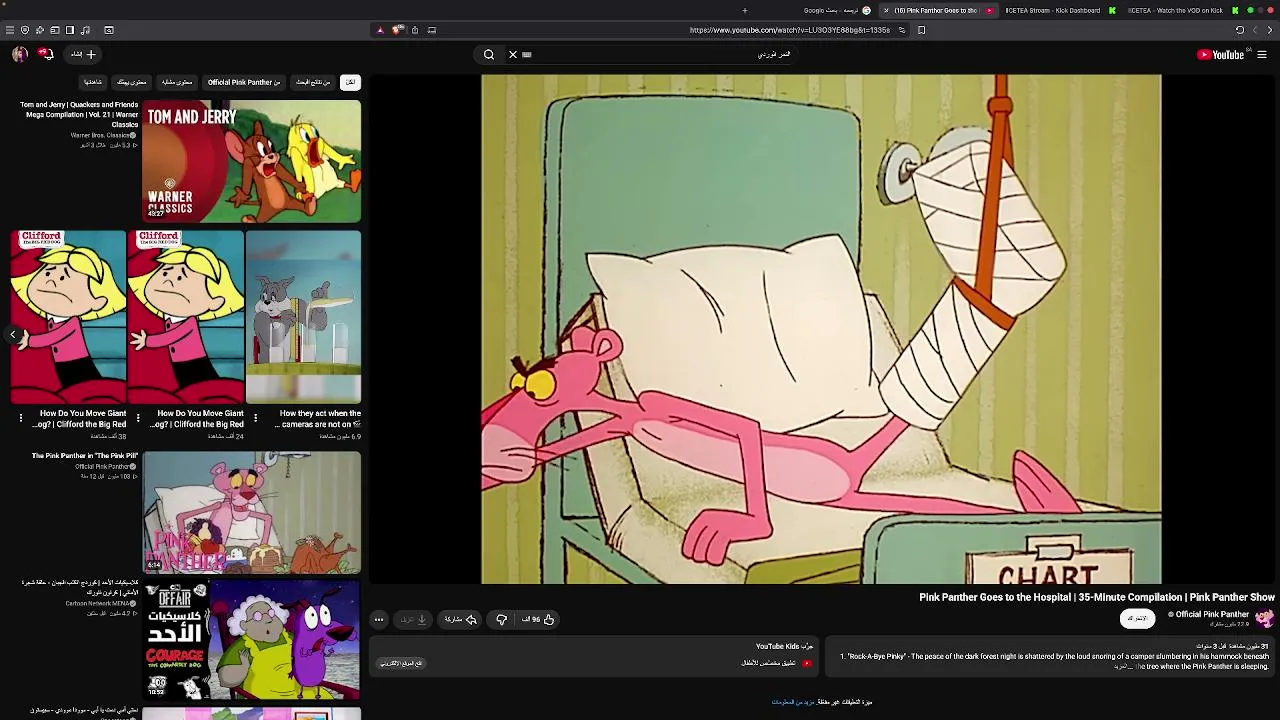This screenshot has width=1280, height=720.
Task: Open the Tom and Jerry Quackers and Friends thumbnail
Action: point(252,161)
